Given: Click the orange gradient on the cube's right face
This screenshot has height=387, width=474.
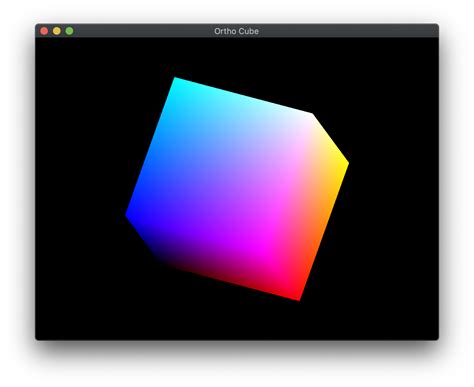Looking at the screenshot, I should (x=328, y=207).
